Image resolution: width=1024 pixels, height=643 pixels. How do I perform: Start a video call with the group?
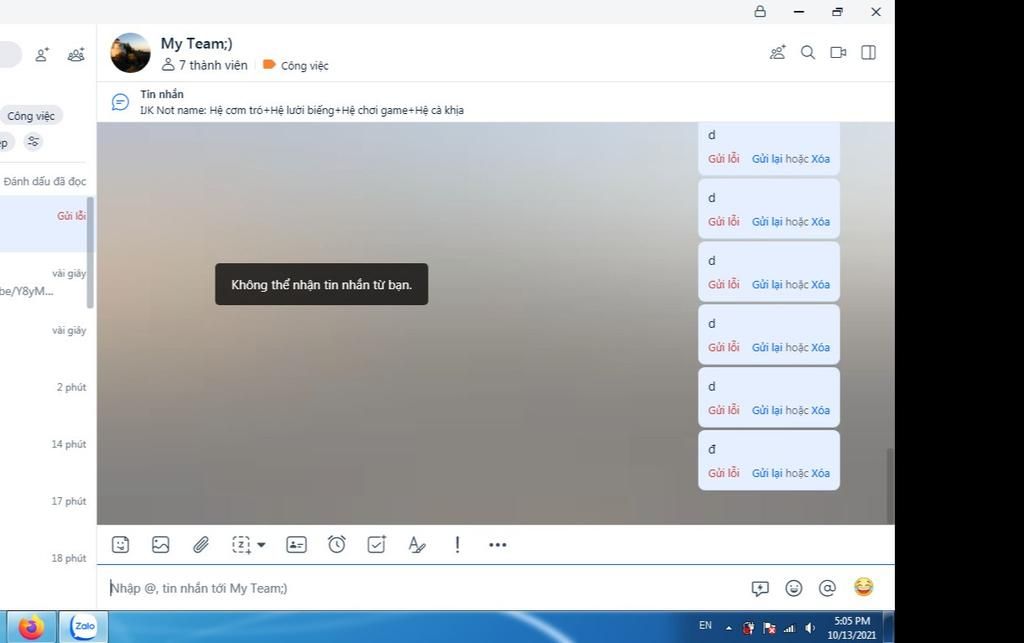click(x=839, y=52)
